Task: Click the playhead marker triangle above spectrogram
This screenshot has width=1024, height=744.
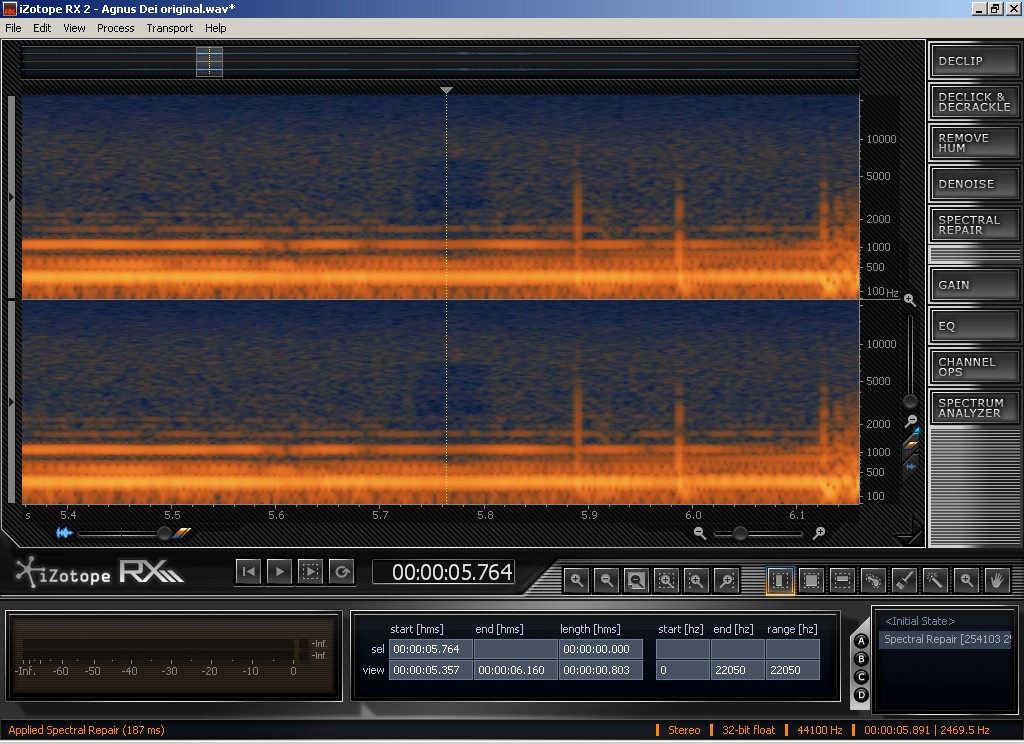Action: [446, 90]
